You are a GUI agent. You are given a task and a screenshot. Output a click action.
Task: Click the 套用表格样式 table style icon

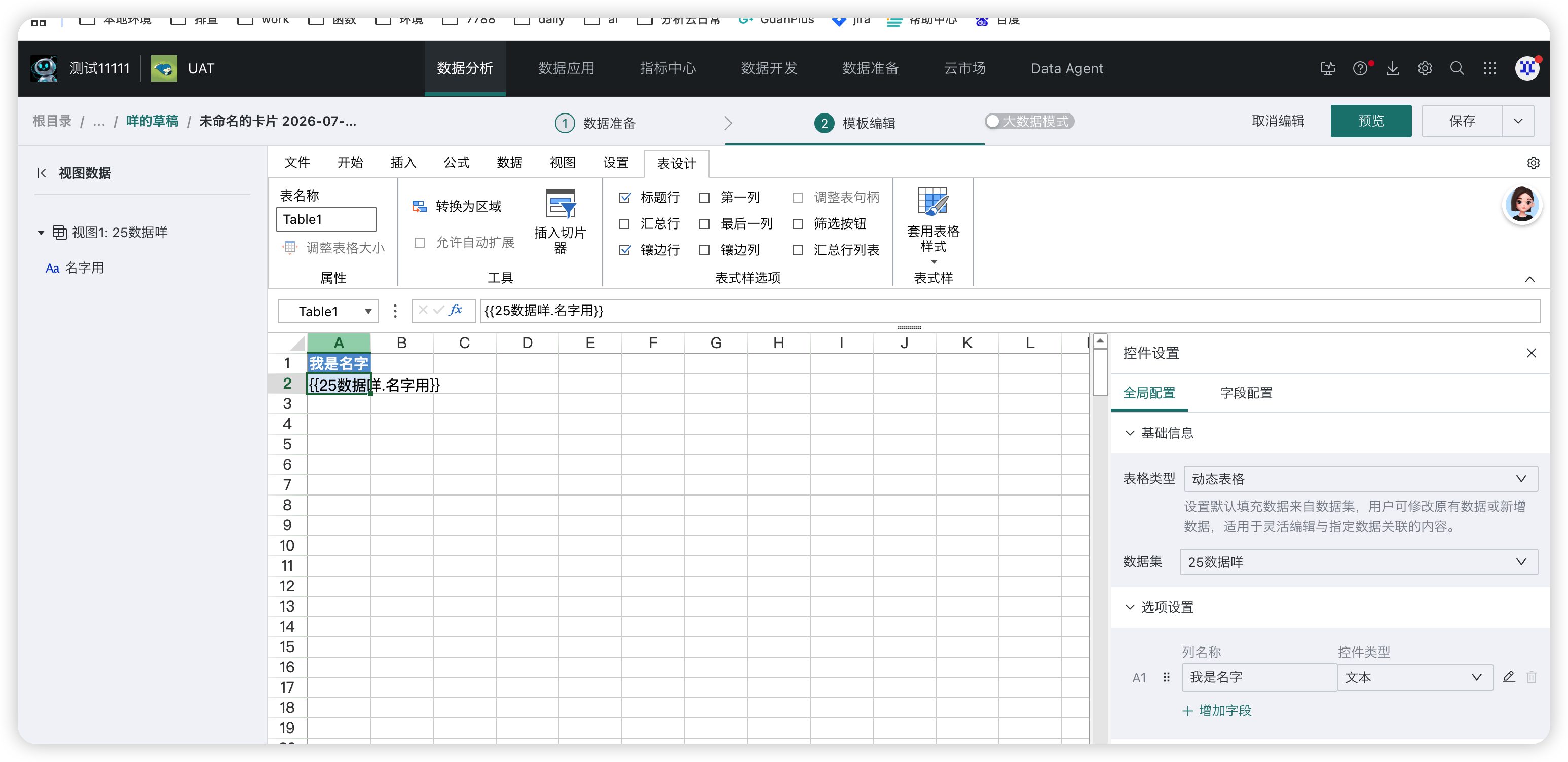(933, 202)
